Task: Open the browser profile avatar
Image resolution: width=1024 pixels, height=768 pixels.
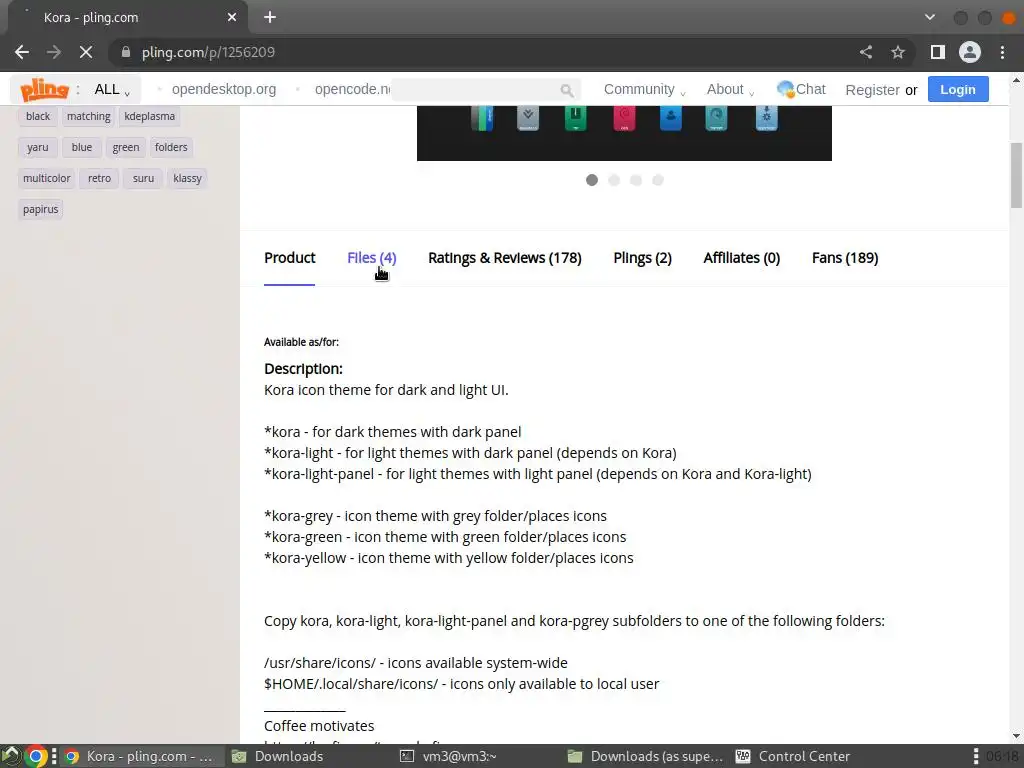Action: pyautogui.click(x=970, y=52)
